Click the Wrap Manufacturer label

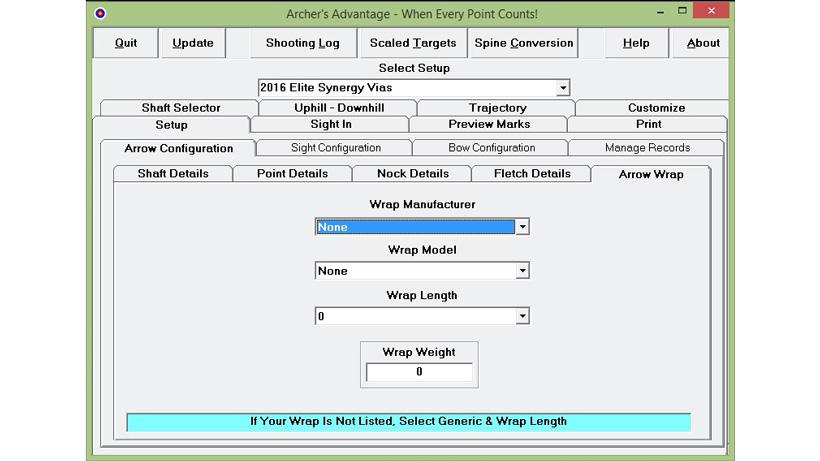click(x=422, y=204)
